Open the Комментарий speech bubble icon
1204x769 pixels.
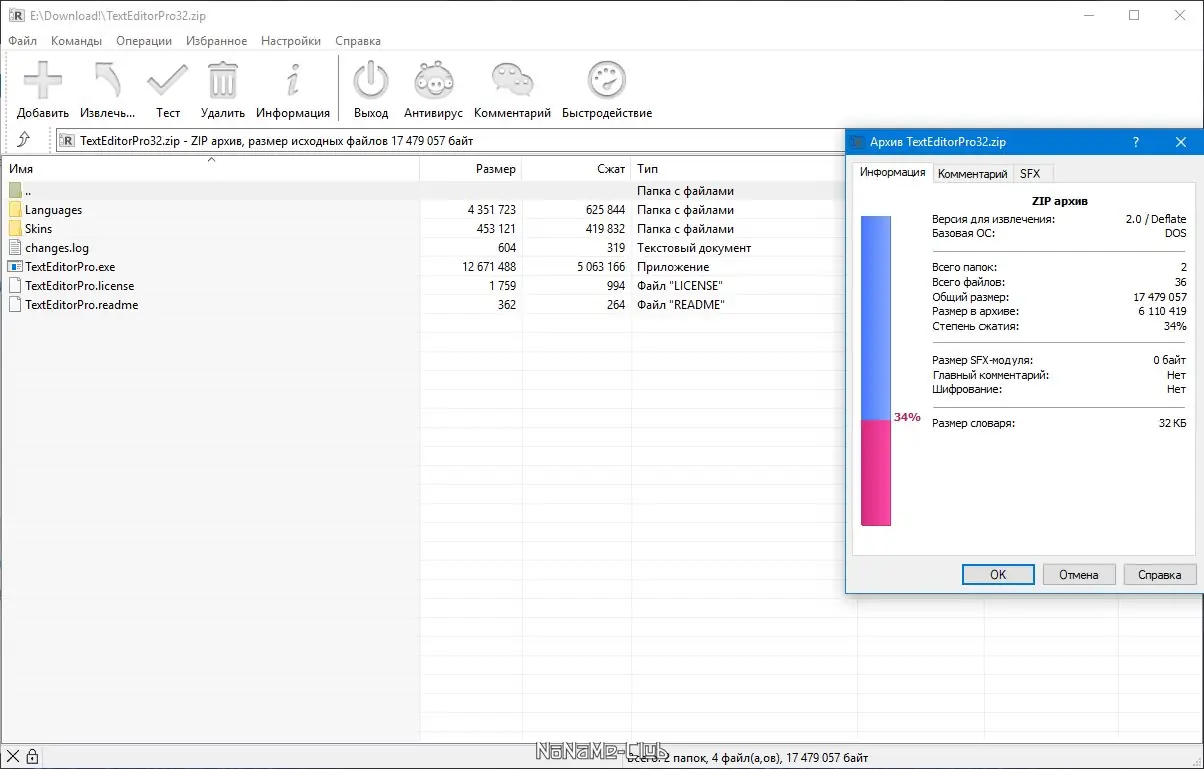(x=512, y=79)
